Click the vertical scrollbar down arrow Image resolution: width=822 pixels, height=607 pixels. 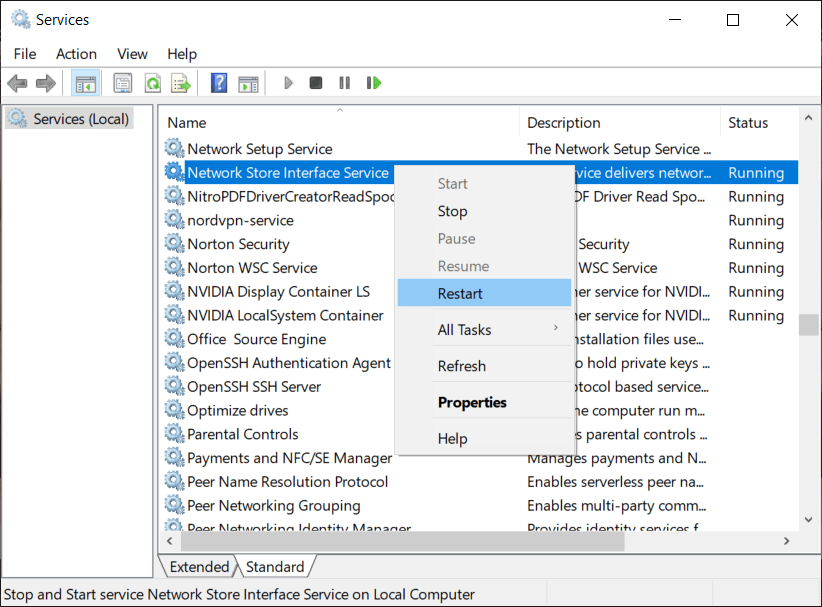808,519
